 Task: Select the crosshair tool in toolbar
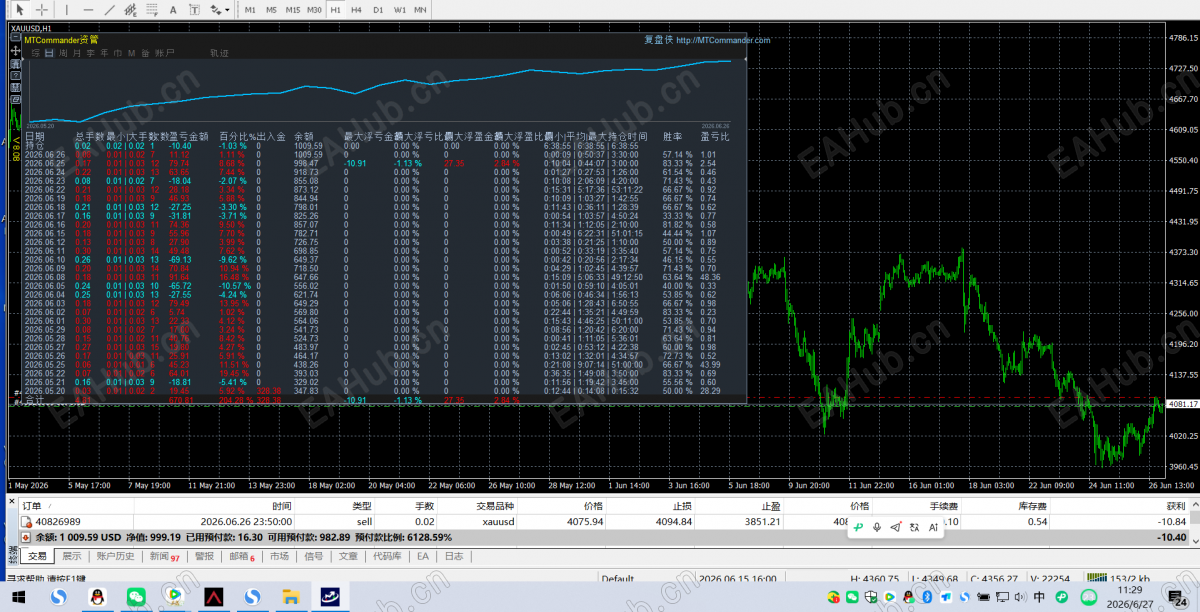[x=42, y=10]
